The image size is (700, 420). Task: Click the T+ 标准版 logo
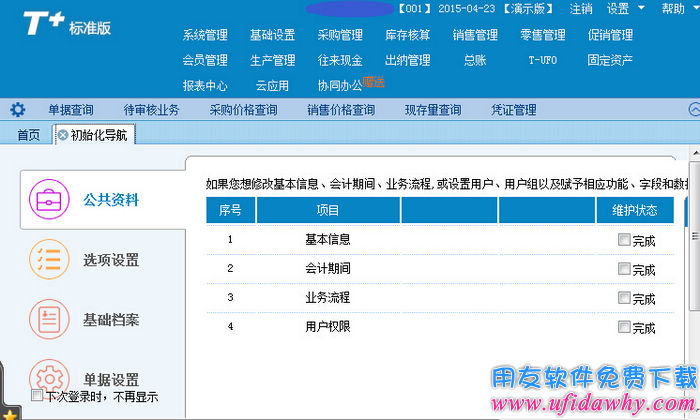[x=67, y=24]
